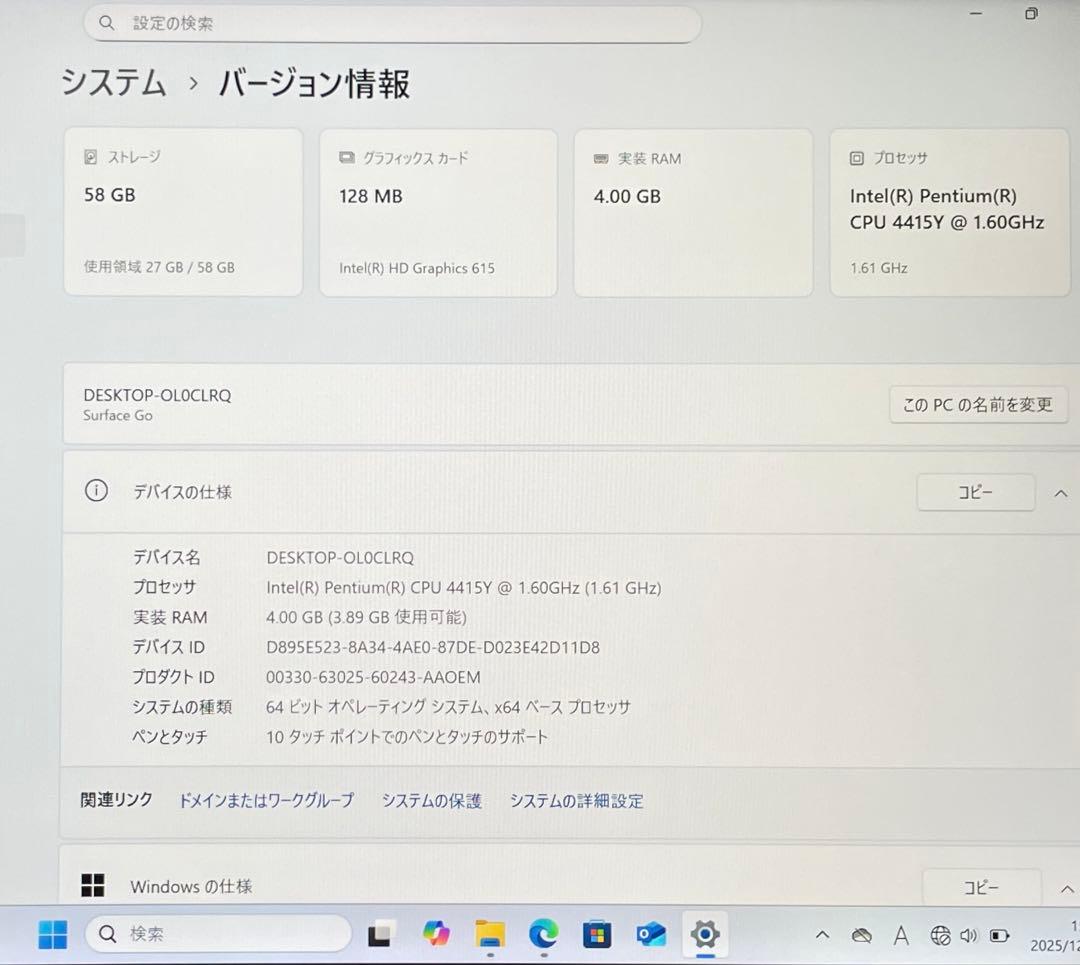Select the ペンとタッチ support value
1080x965 pixels.
point(407,737)
